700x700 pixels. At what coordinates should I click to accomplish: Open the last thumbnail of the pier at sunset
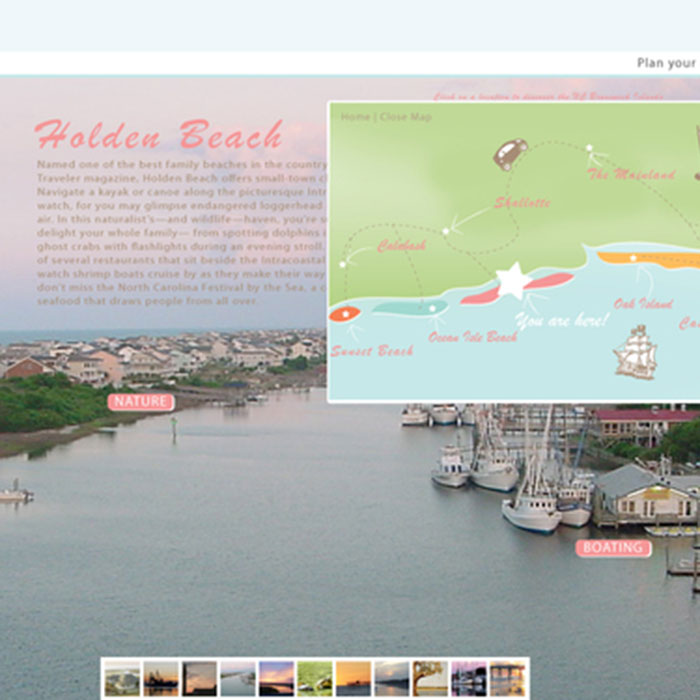click(x=507, y=679)
